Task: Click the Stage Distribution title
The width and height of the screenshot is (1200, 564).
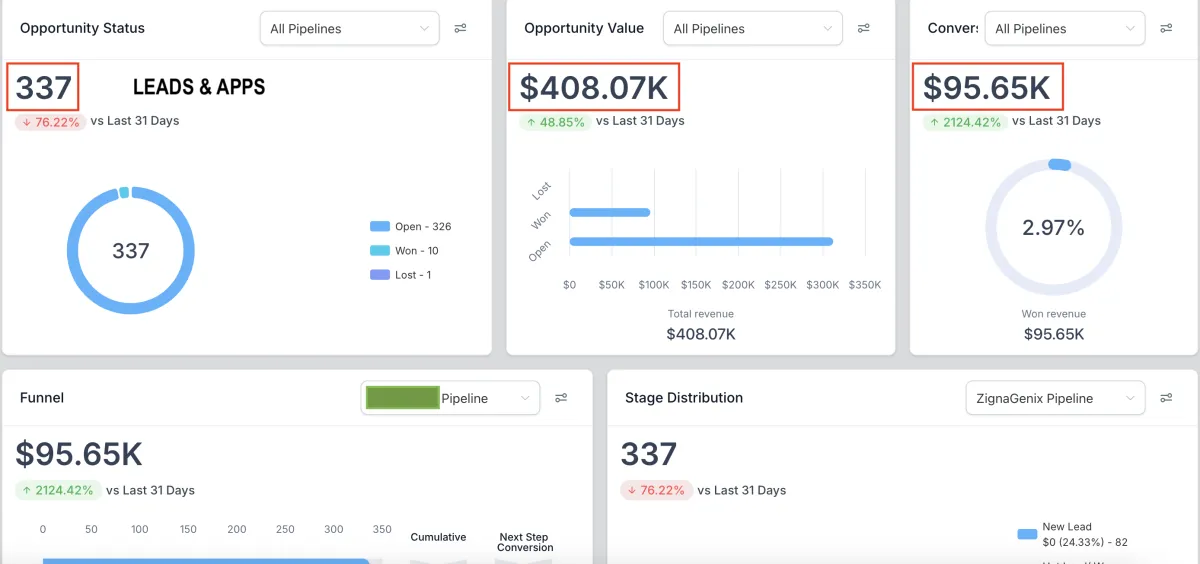Action: coord(684,398)
